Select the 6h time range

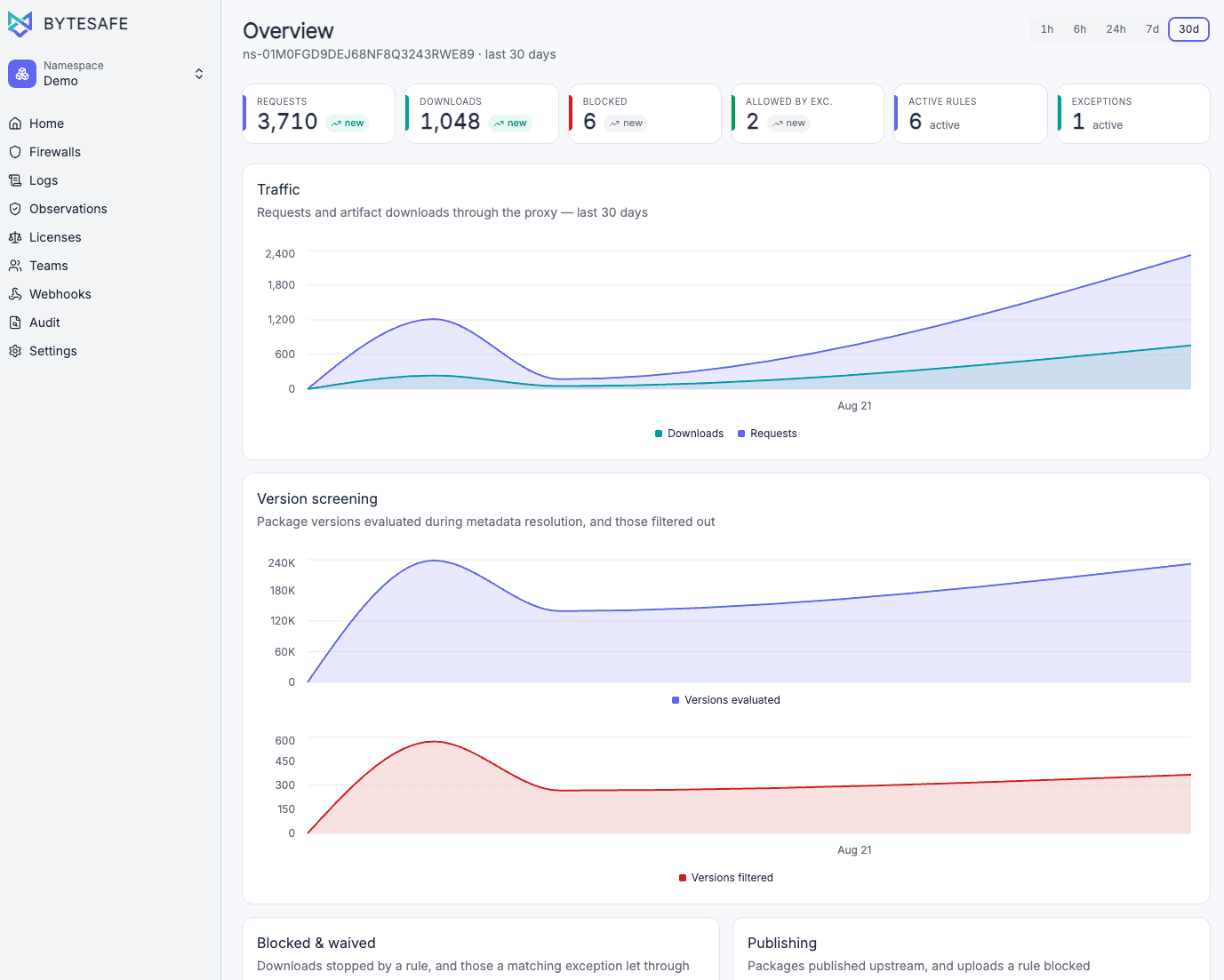point(1080,29)
